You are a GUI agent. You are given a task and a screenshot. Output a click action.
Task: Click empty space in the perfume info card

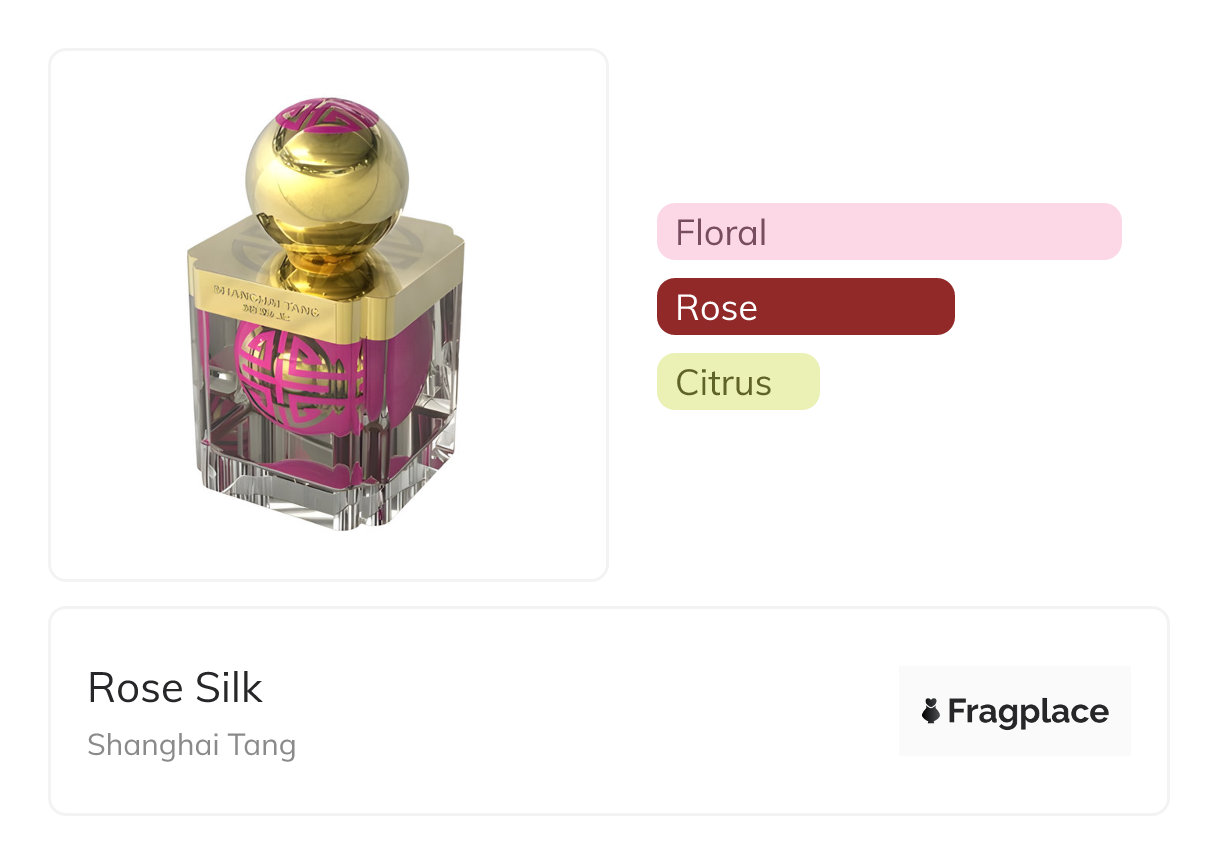point(600,712)
